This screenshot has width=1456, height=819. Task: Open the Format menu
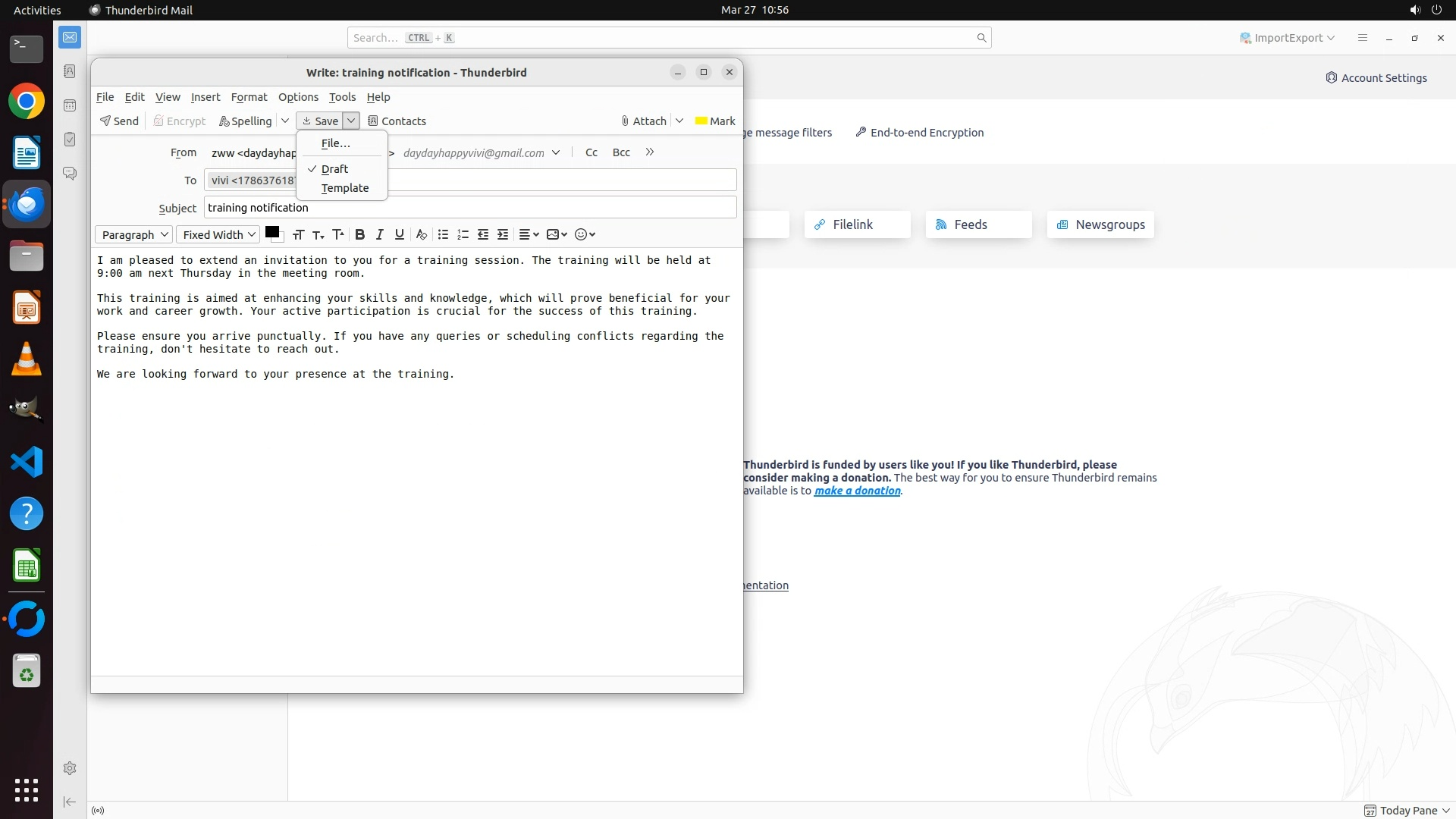[249, 96]
